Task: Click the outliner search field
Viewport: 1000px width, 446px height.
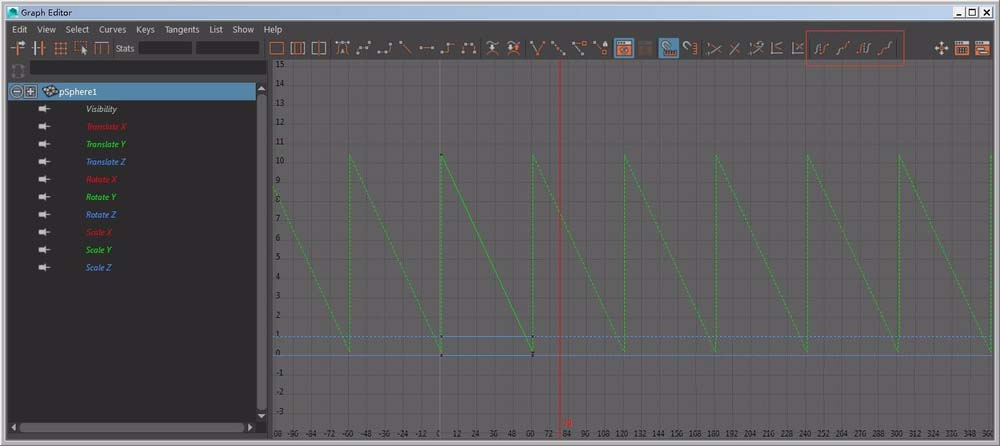Action: pos(148,68)
